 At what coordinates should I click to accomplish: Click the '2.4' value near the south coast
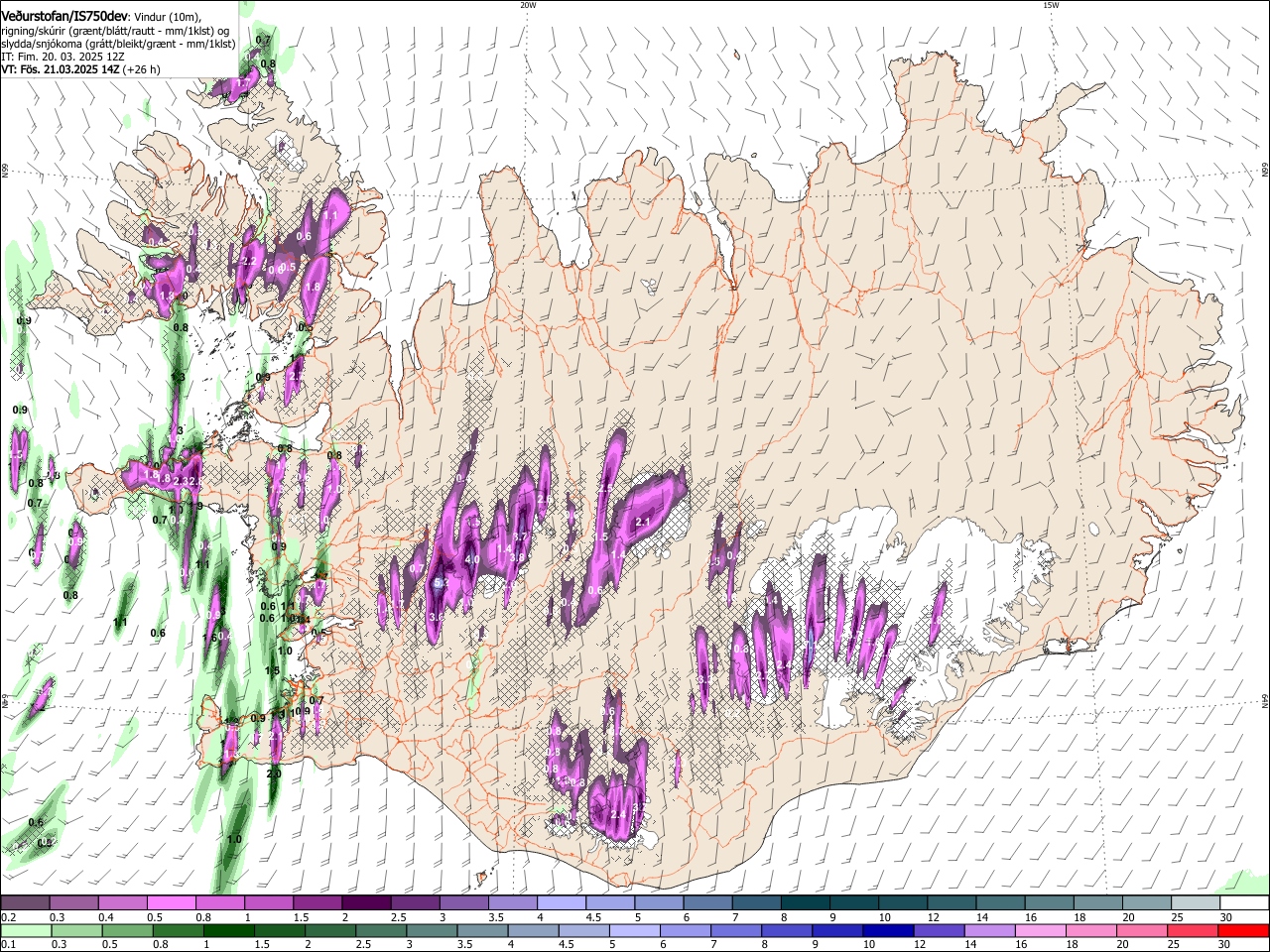click(617, 814)
